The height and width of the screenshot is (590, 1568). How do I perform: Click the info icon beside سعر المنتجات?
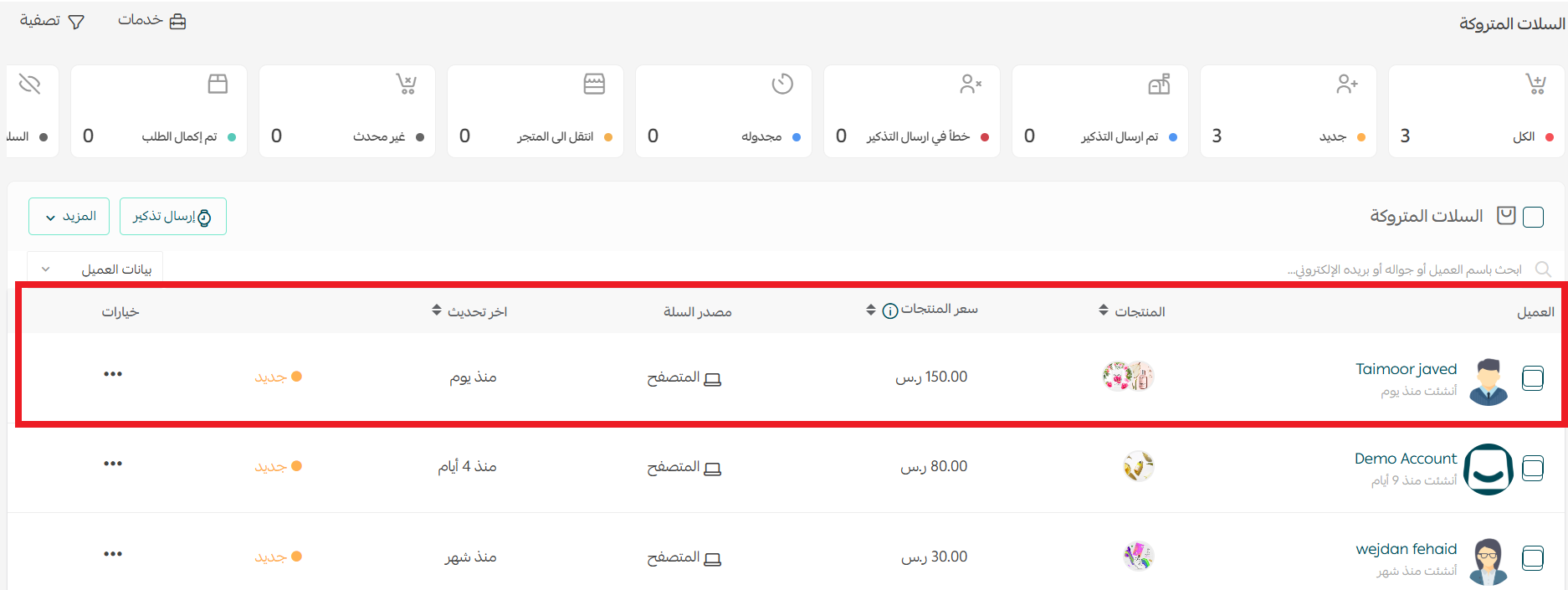[890, 311]
